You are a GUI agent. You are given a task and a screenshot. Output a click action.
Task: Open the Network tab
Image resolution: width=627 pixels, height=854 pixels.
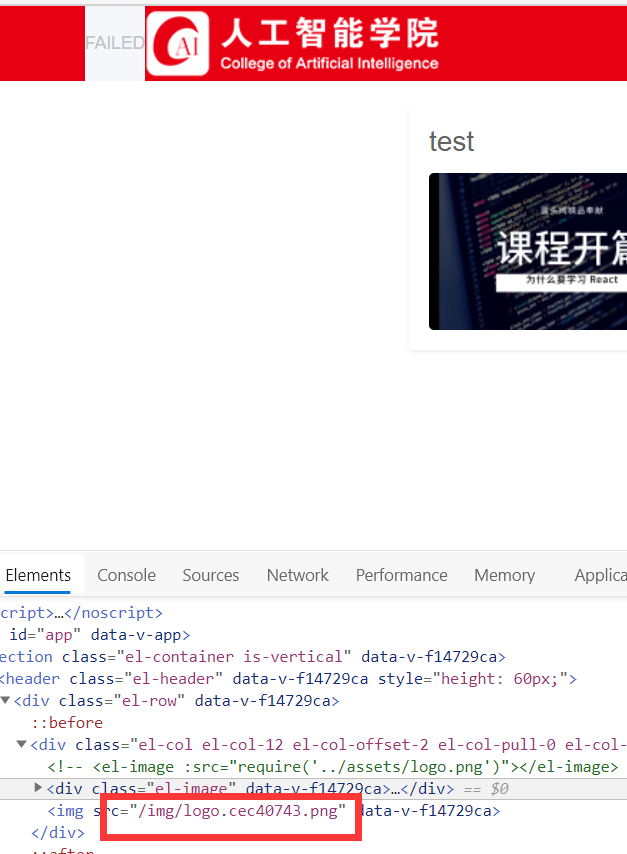[297, 575]
